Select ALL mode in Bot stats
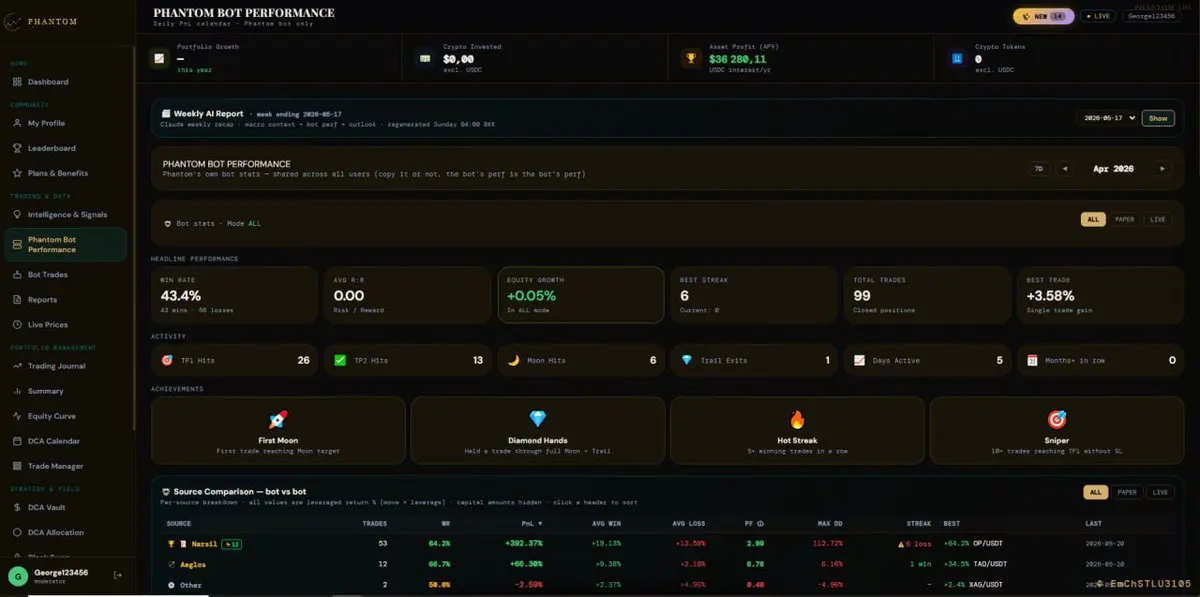The height and width of the screenshot is (597, 1200). click(x=1093, y=219)
